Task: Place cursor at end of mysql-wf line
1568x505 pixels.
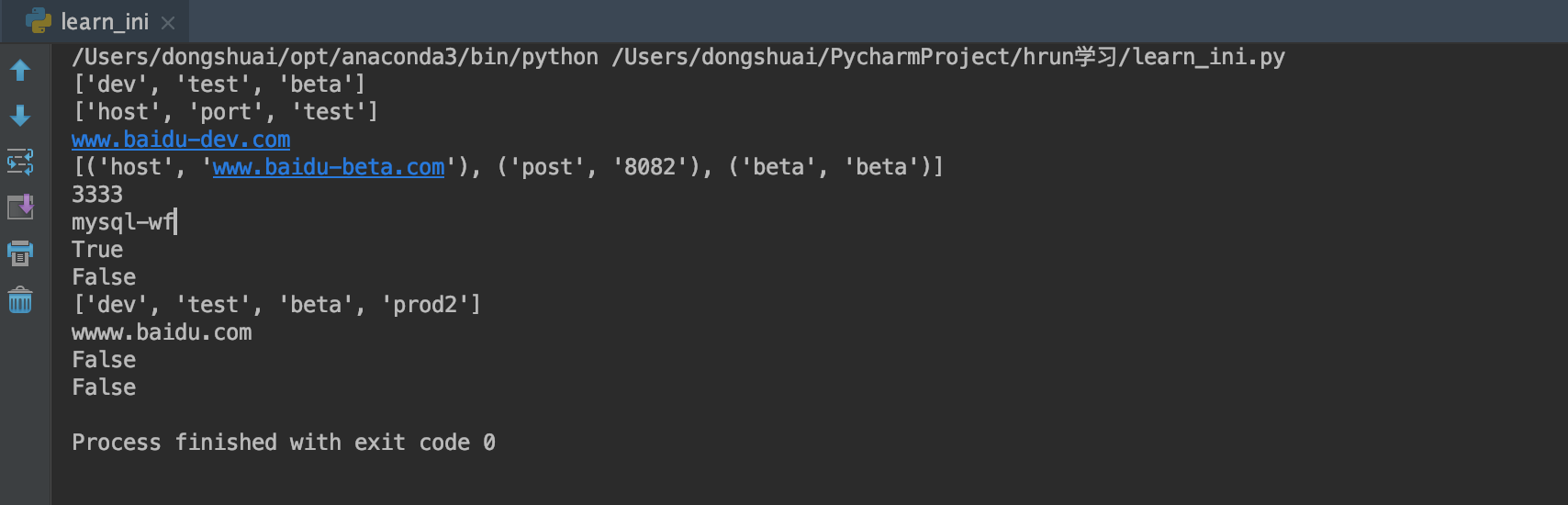Action: 176,222
